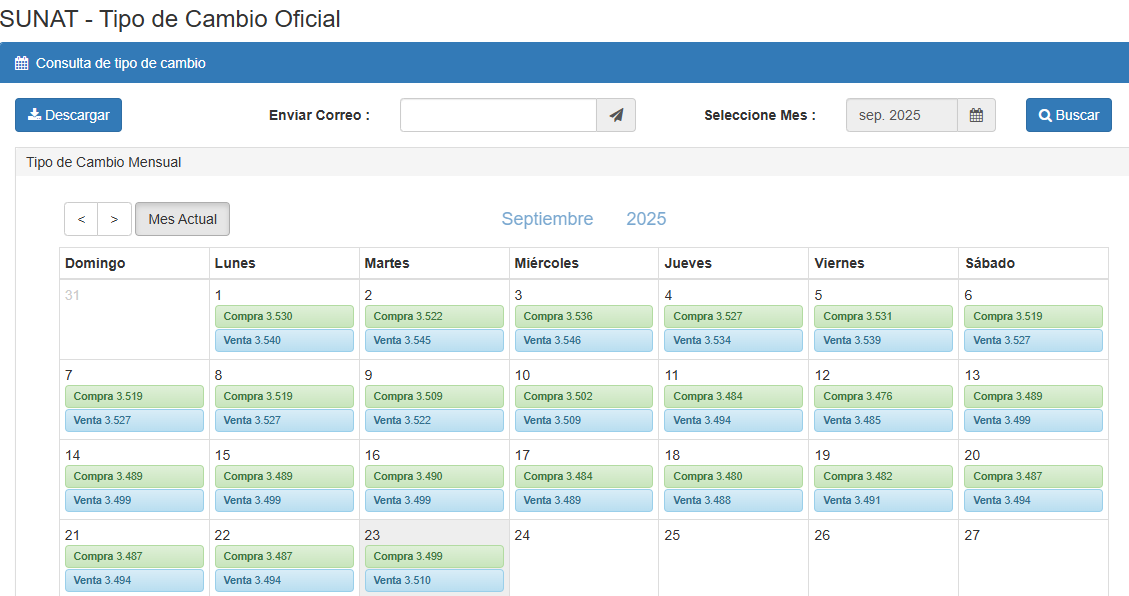Screen dimensions: 1129x596
Task: Select Compra 3.499 on day 23
Action: [434, 556]
